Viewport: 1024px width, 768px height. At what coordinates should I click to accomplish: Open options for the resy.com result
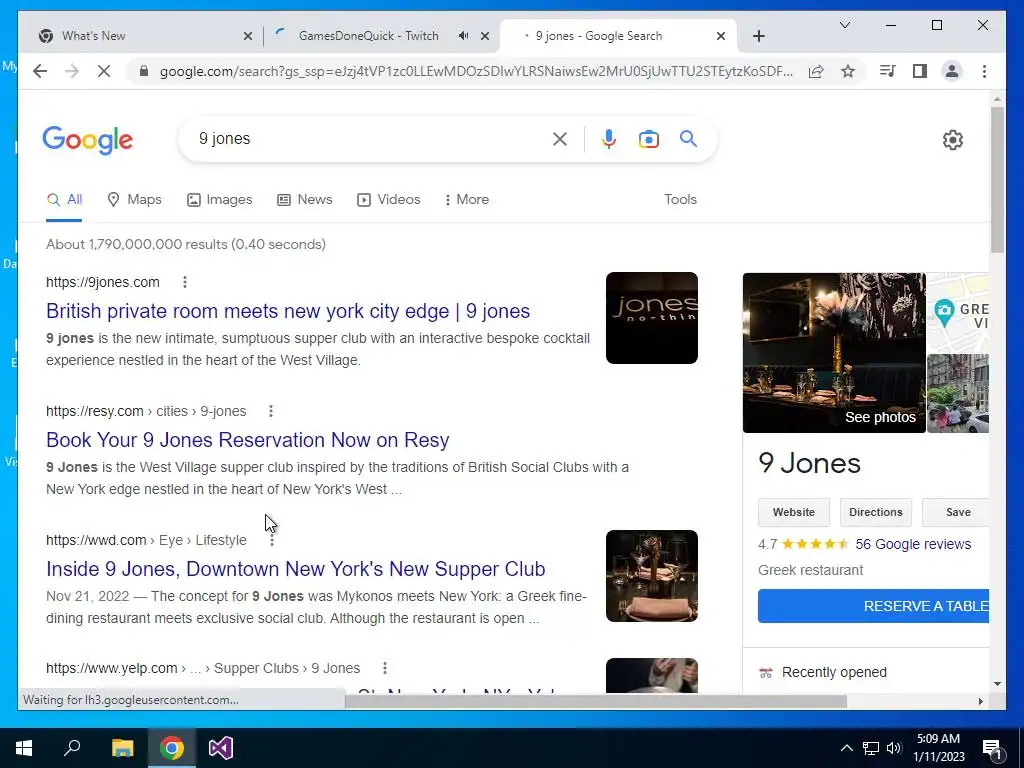[x=271, y=411]
